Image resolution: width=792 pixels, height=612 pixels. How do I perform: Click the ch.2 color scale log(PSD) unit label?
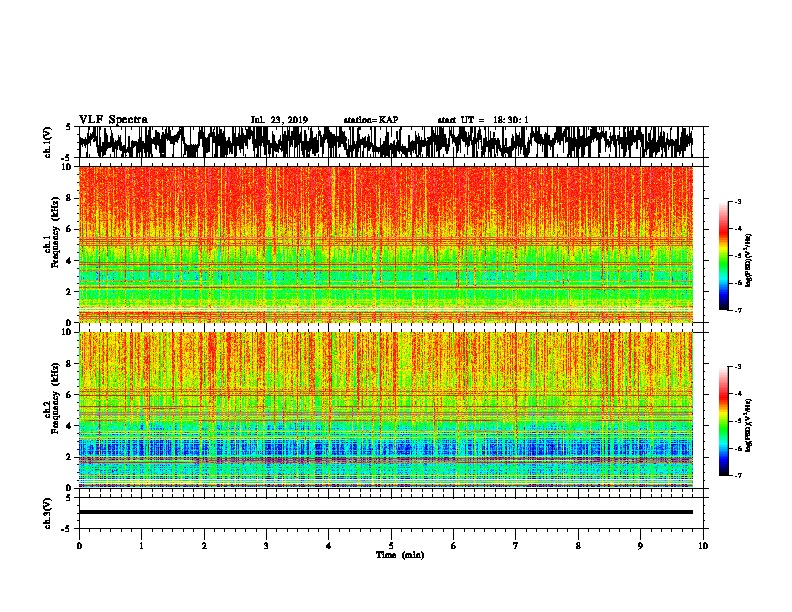click(749, 425)
